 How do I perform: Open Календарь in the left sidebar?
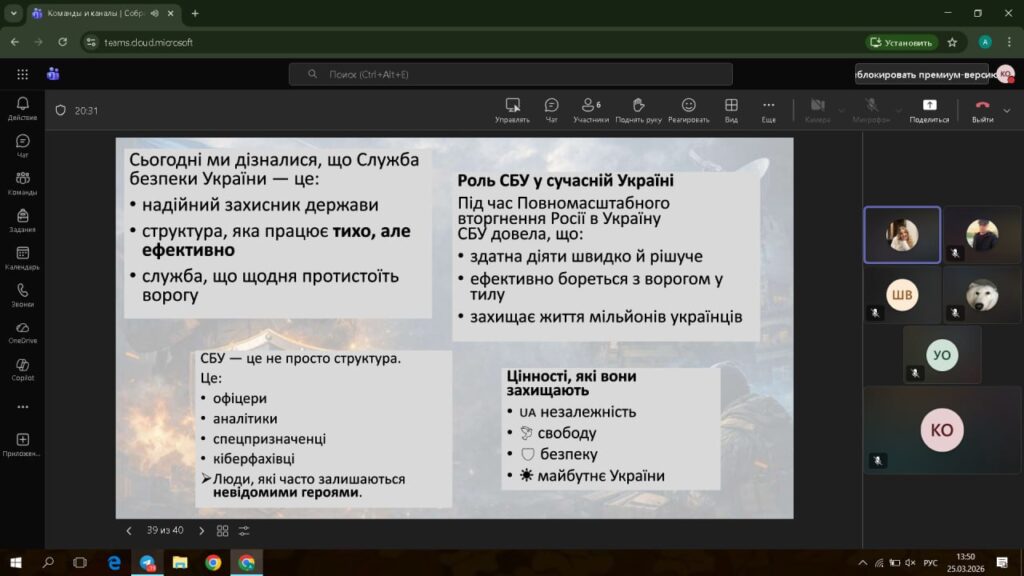[x=22, y=258]
